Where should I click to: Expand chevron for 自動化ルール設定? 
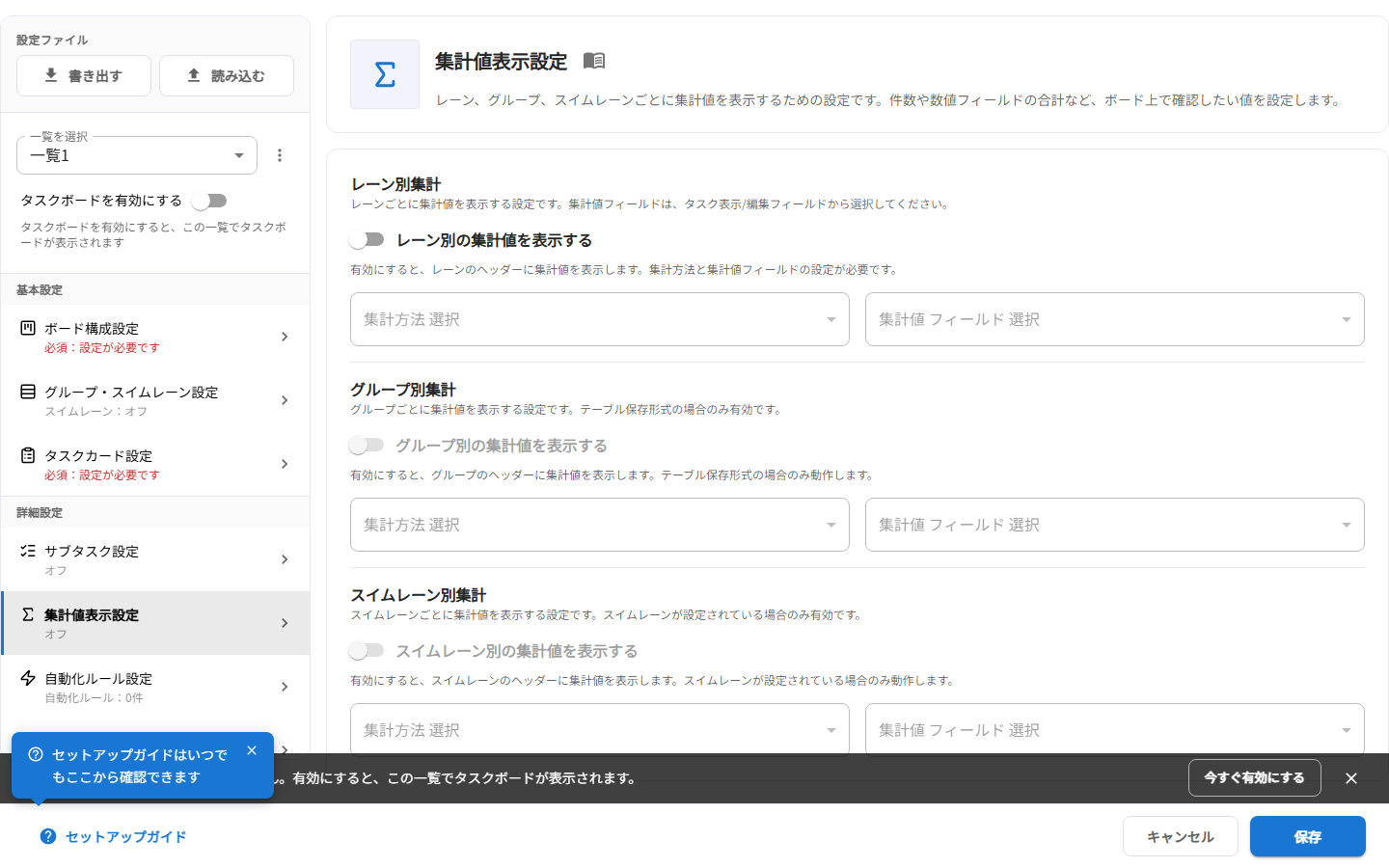pyautogui.click(x=285, y=687)
